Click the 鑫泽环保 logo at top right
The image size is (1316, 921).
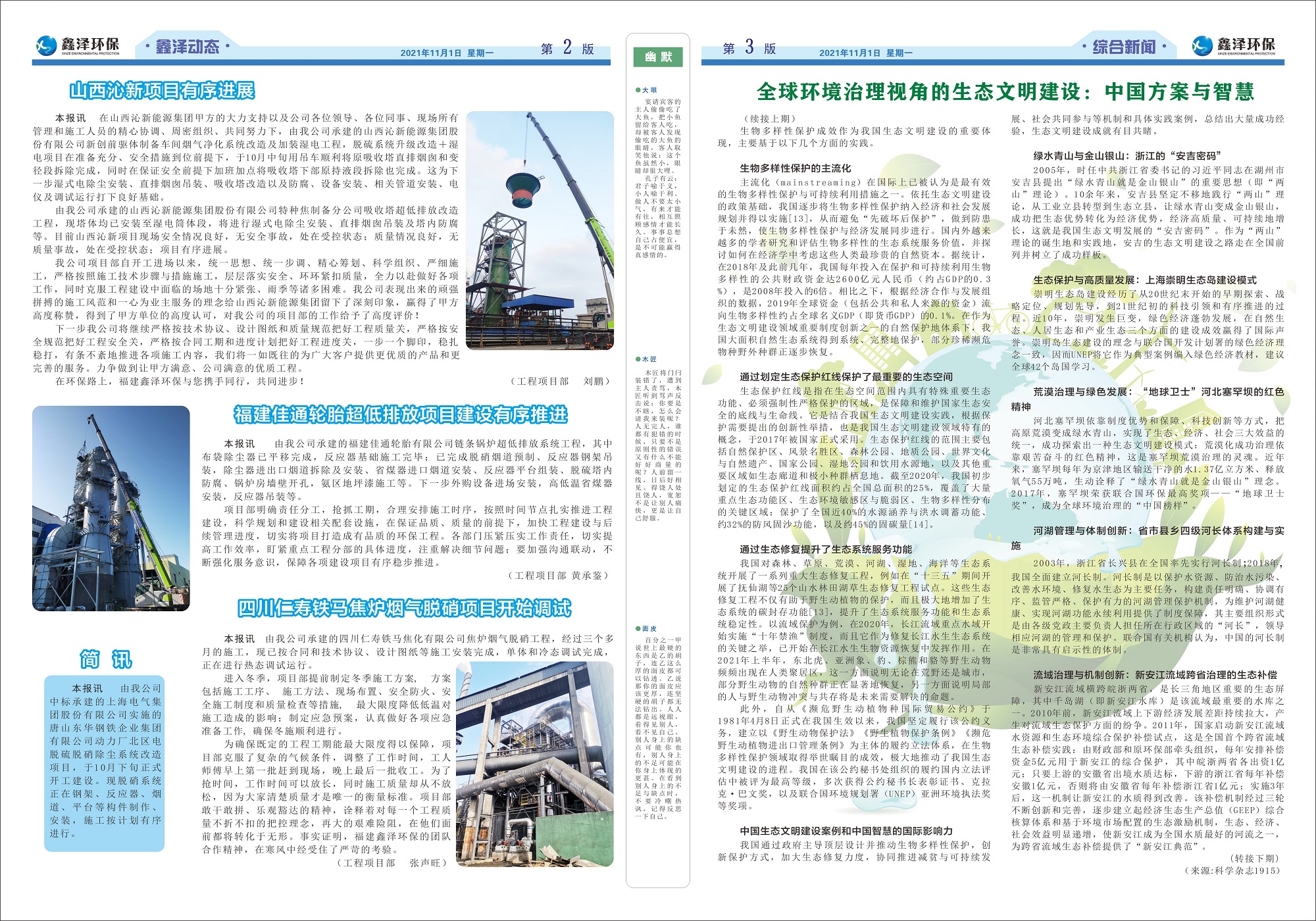pyautogui.click(x=1234, y=45)
